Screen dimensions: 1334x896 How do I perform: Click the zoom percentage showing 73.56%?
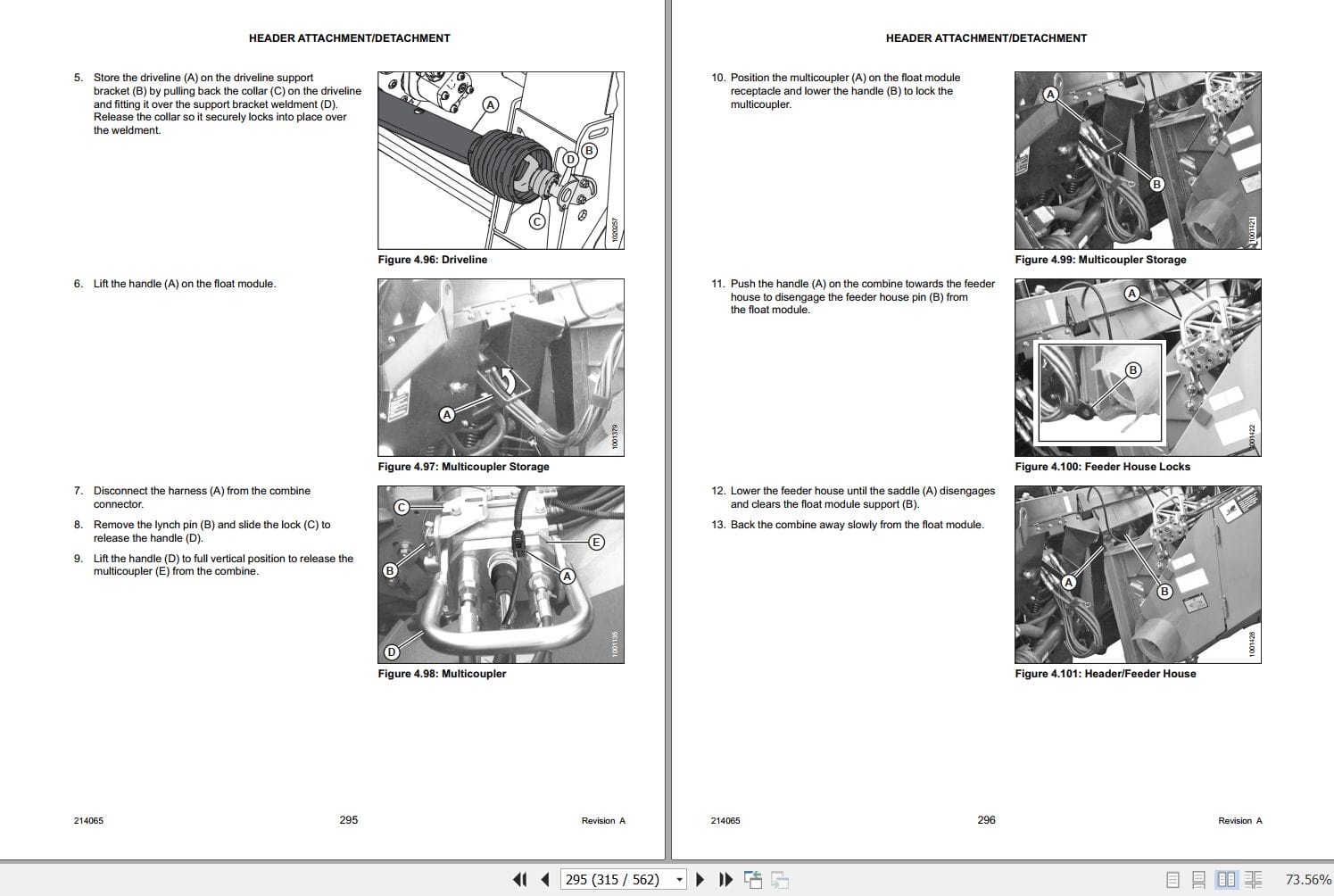[1306, 879]
